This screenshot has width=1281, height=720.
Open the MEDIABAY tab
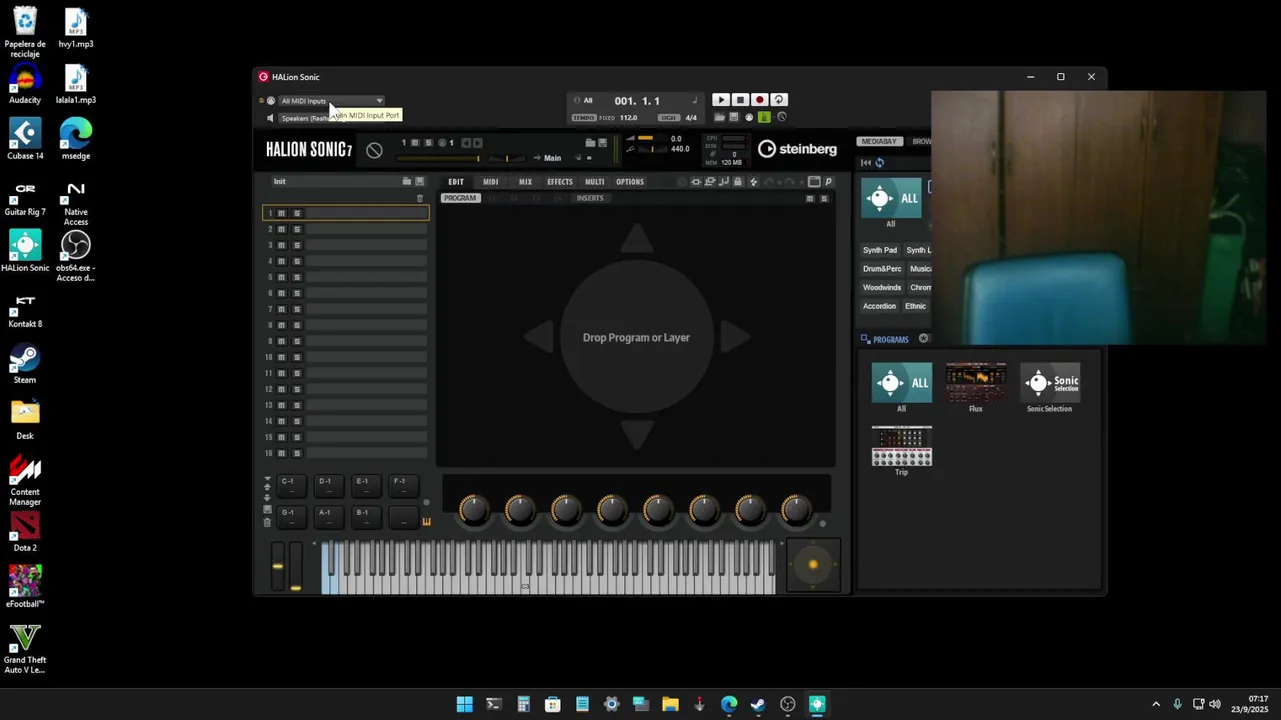pyautogui.click(x=879, y=142)
